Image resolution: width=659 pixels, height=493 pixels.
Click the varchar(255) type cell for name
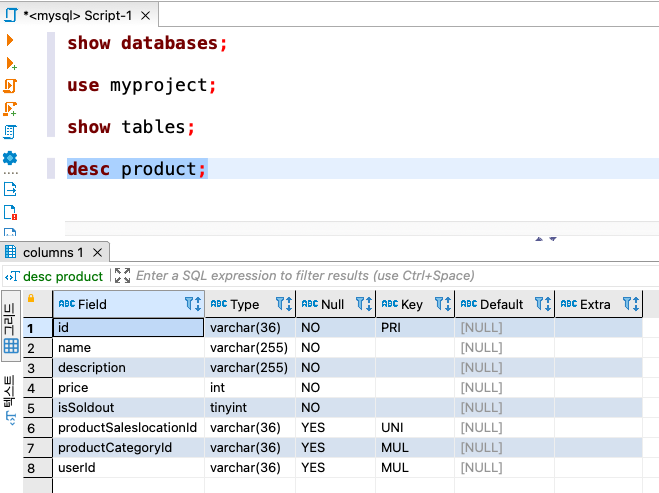point(250,348)
